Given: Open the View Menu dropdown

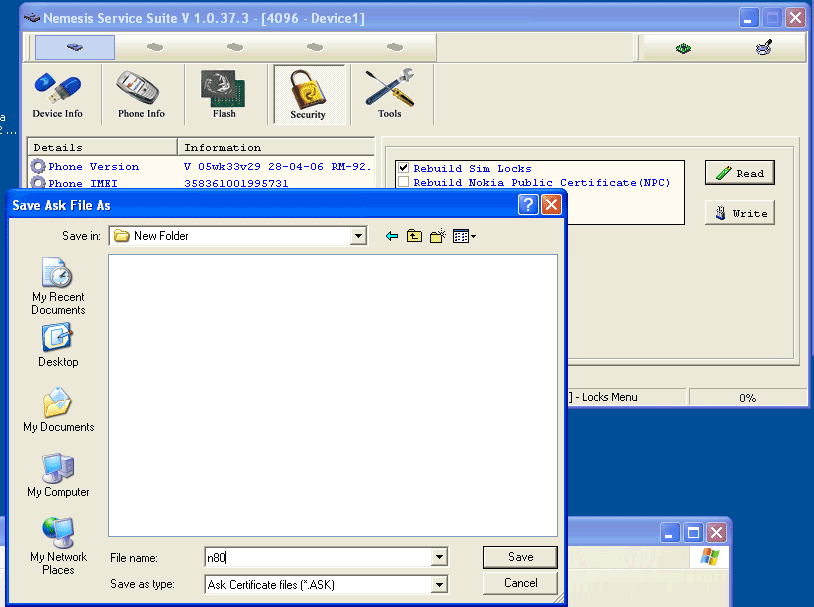Looking at the screenshot, I should [x=464, y=236].
